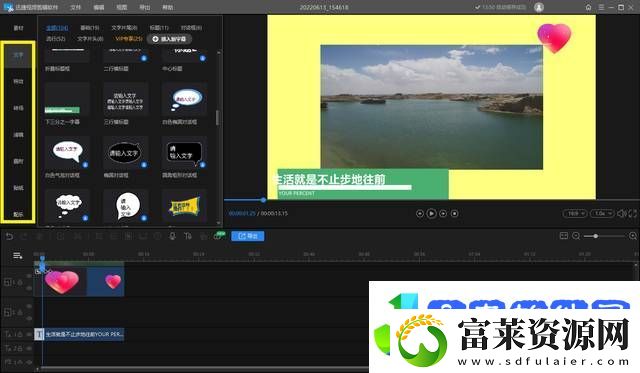The width and height of the screenshot is (640, 373).
Task: Stop the preview playback
Action: pos(454,213)
